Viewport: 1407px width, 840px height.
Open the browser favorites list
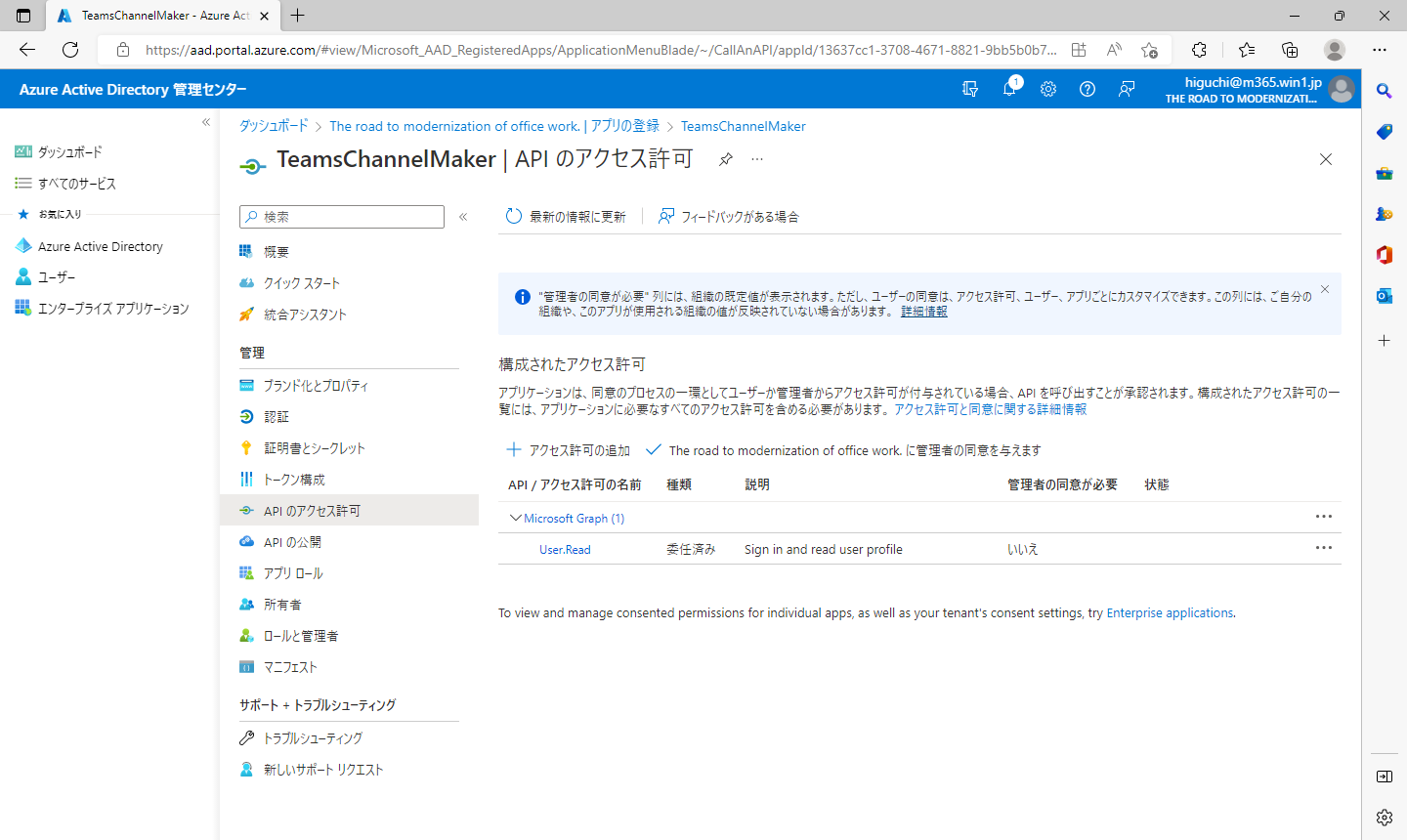[x=1247, y=50]
